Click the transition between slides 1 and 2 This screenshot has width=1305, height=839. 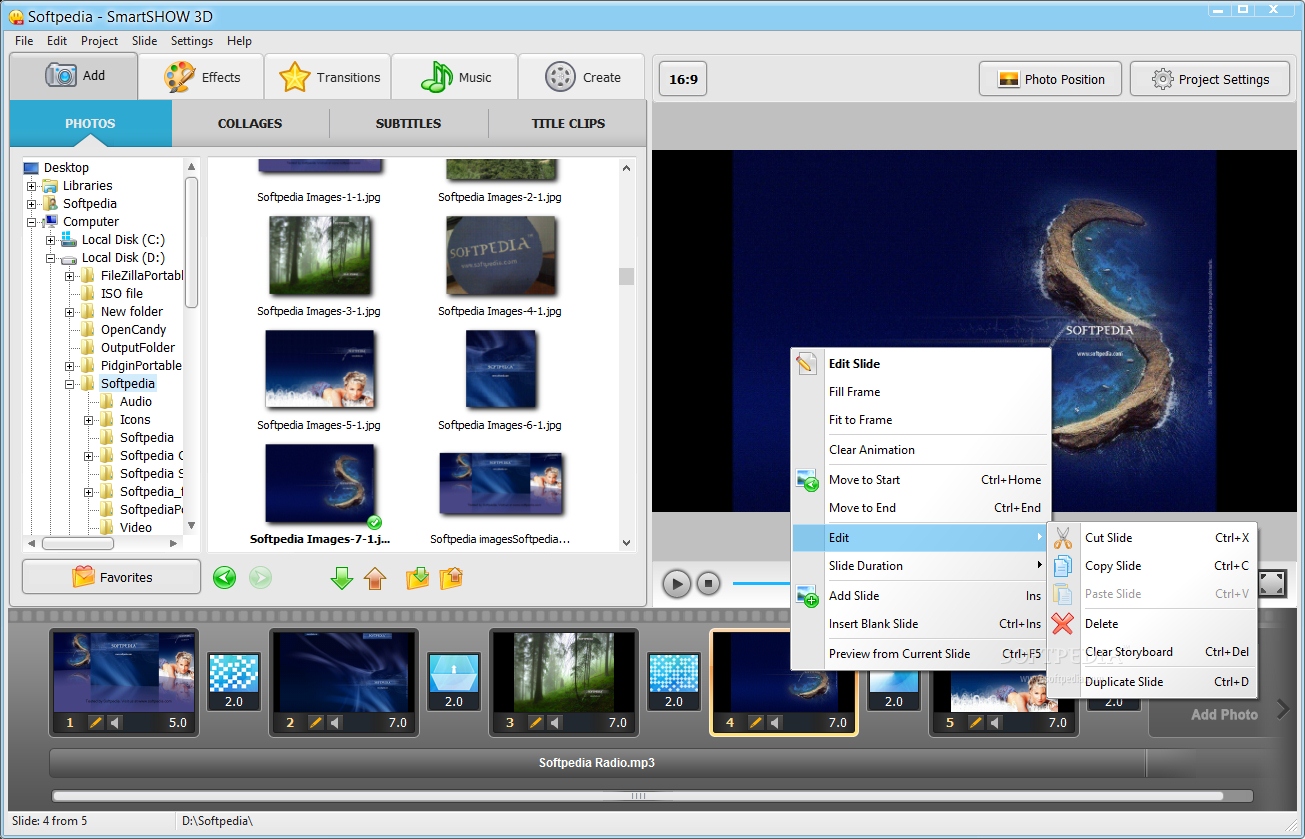[234, 682]
